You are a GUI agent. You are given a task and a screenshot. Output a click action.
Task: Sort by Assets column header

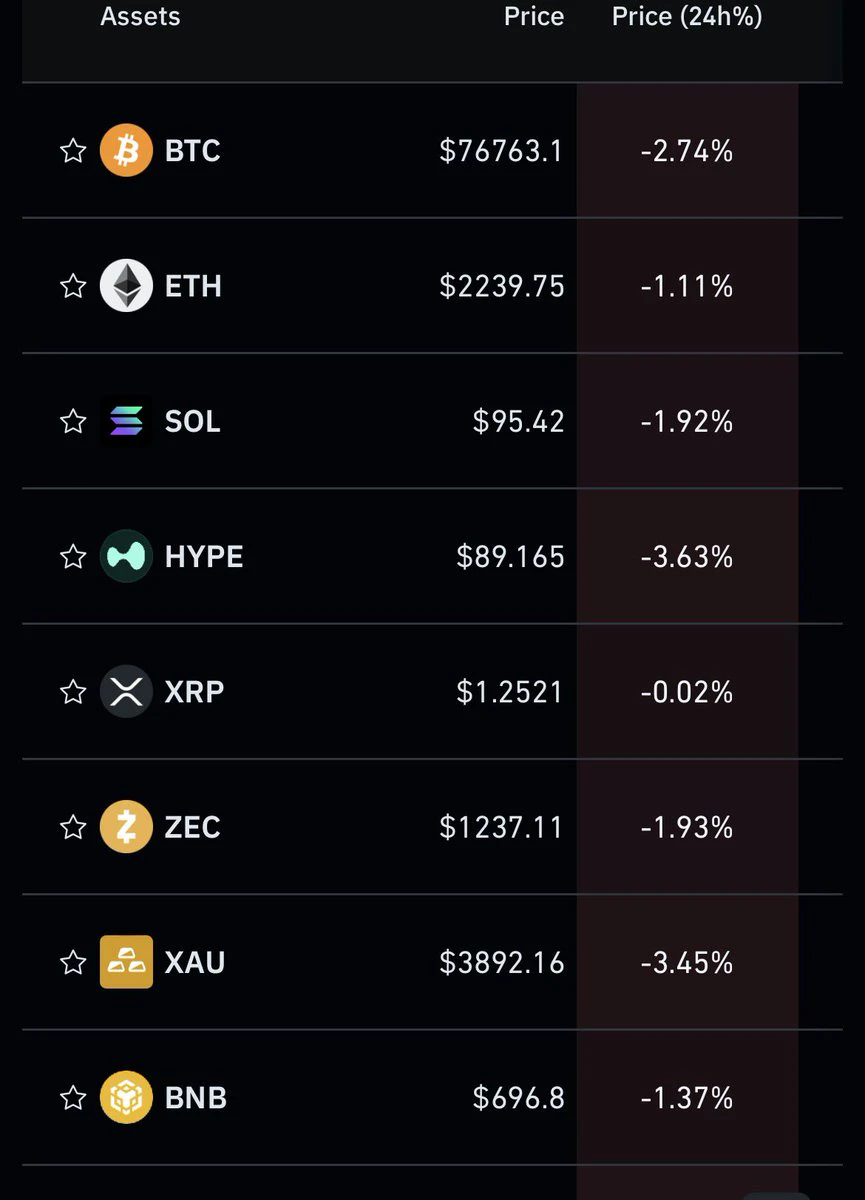coord(140,16)
